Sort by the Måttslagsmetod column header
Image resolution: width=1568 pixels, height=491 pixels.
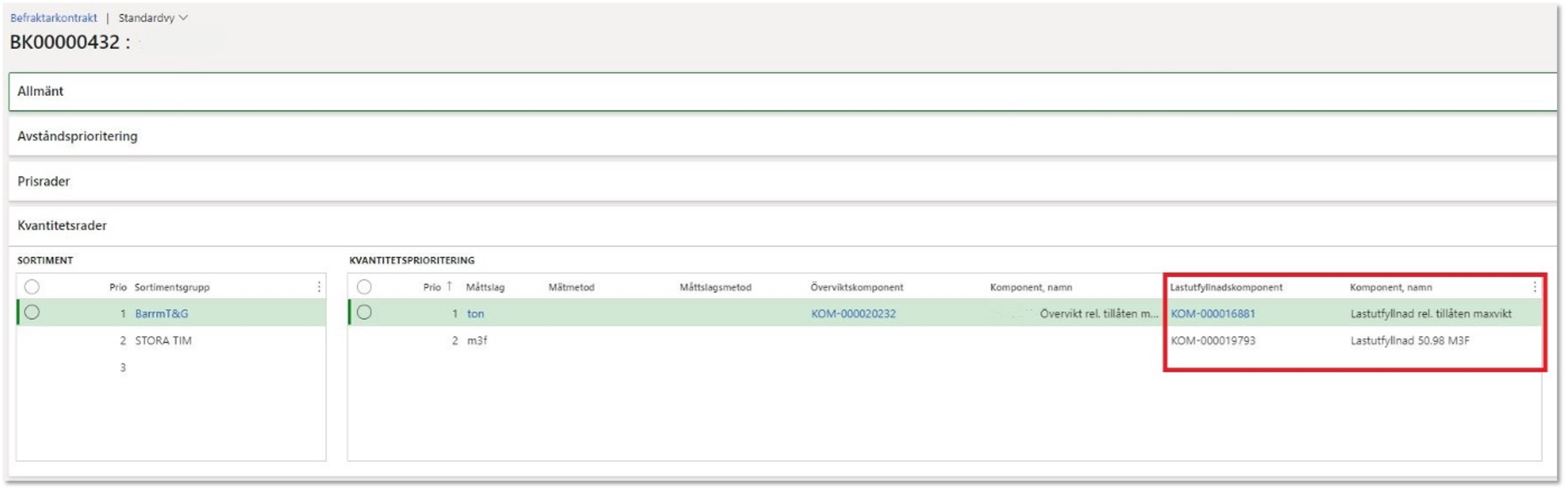[715, 287]
